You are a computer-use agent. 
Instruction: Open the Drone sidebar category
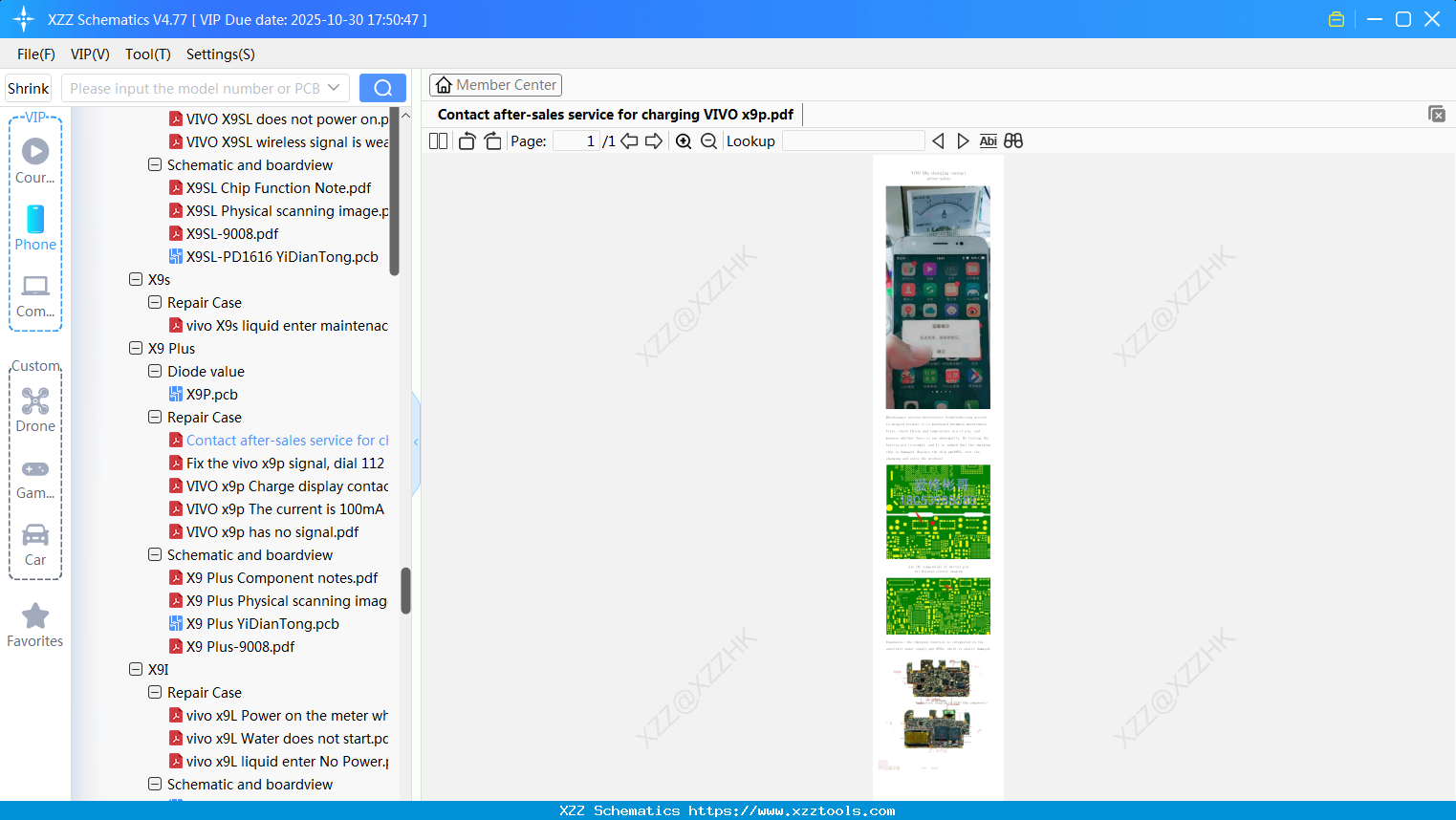point(35,410)
